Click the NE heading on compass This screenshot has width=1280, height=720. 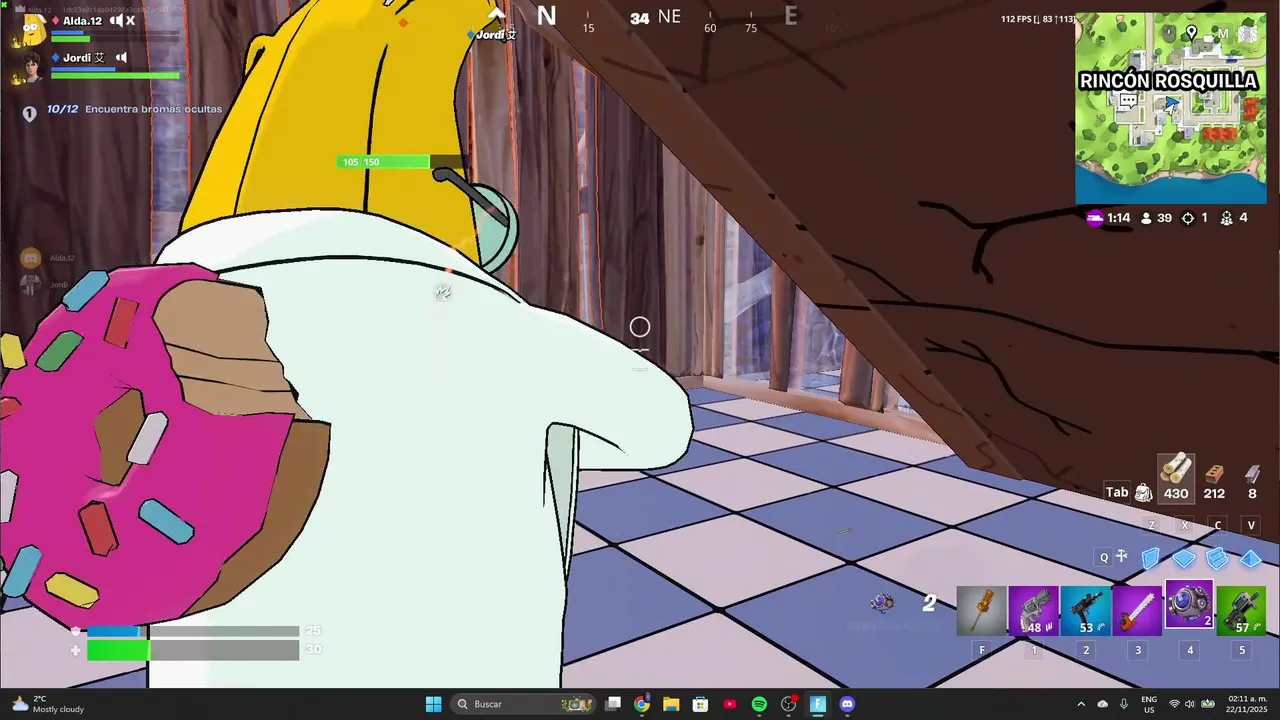point(669,17)
